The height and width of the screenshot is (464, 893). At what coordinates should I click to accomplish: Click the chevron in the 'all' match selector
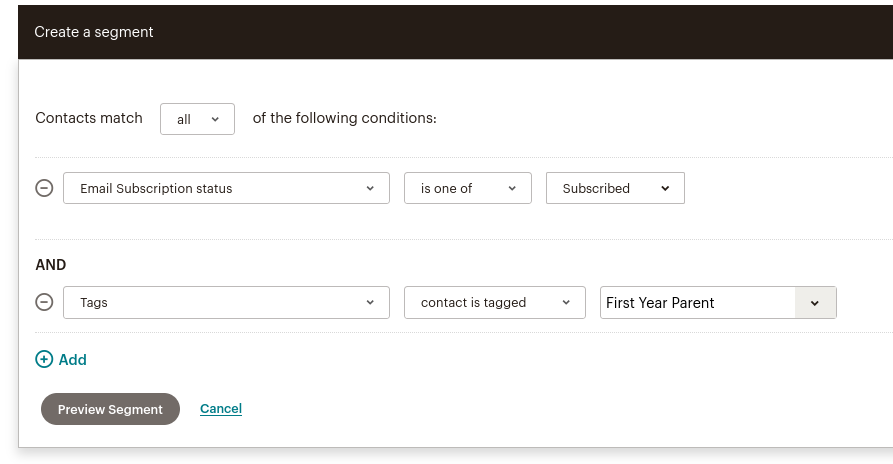[x=215, y=119]
